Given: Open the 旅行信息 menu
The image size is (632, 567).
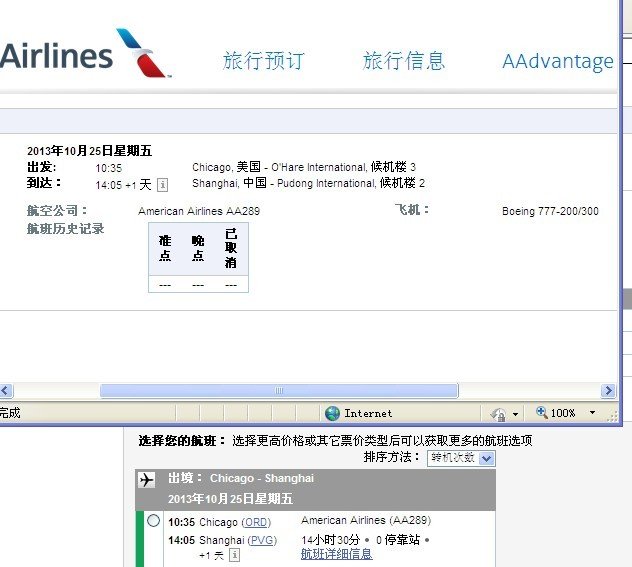Looking at the screenshot, I should coord(403,61).
